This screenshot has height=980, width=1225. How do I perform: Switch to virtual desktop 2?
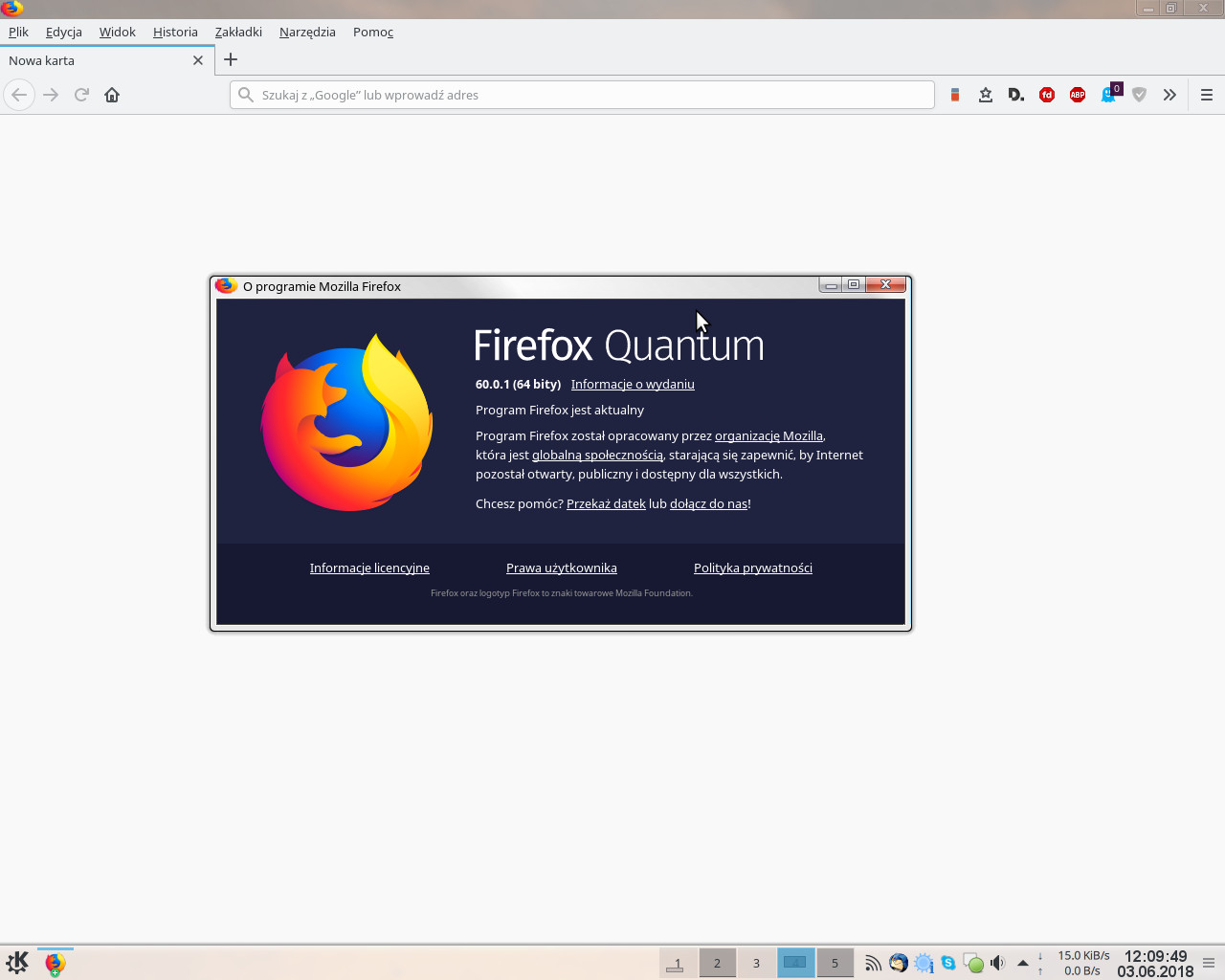717,963
